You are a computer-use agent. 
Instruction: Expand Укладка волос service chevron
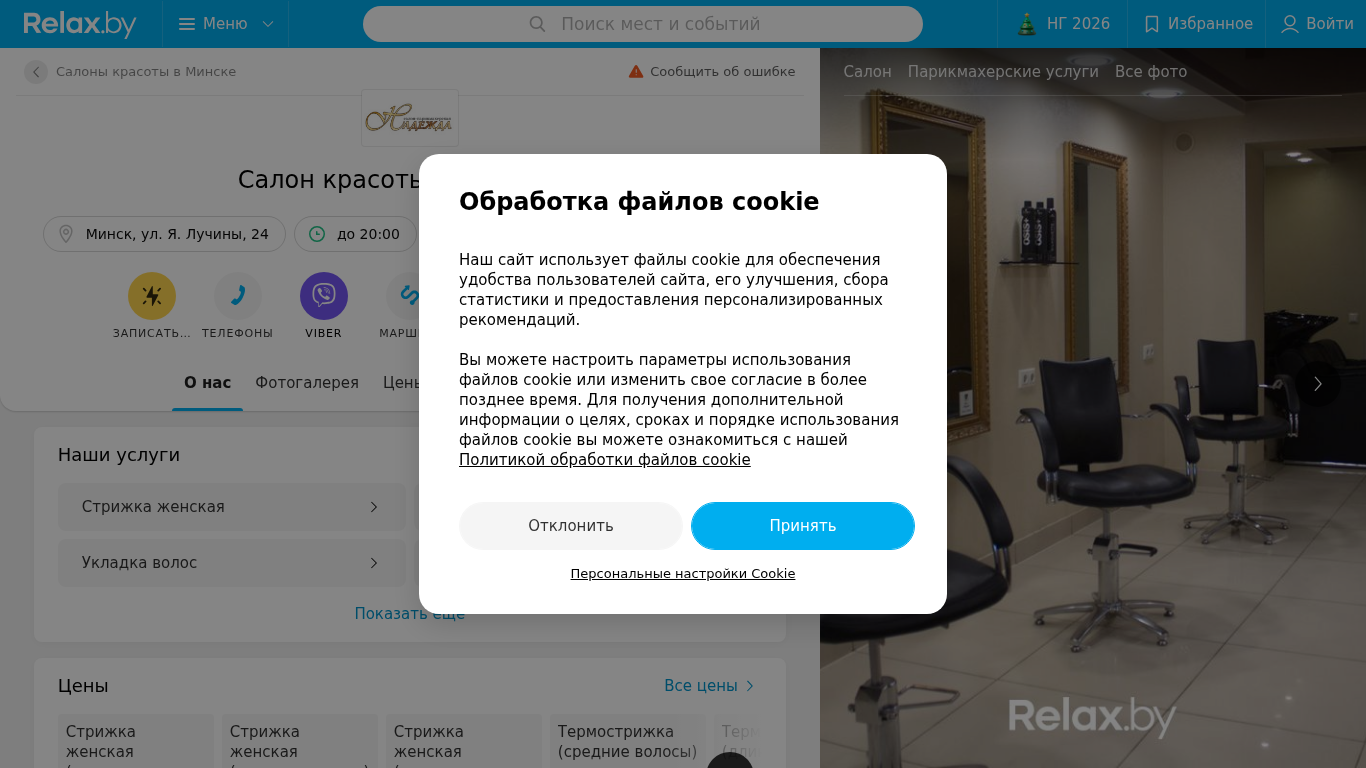coord(374,563)
